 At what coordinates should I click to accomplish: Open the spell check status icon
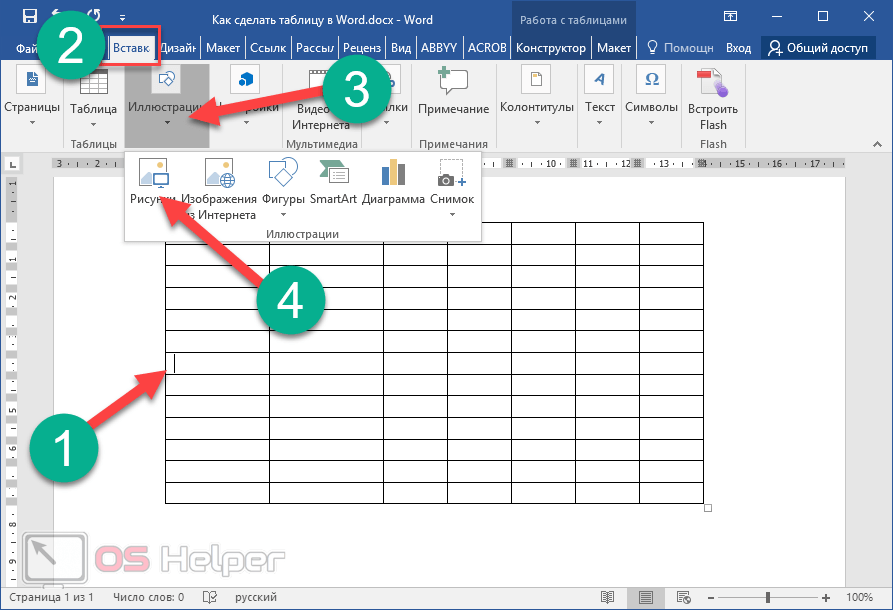210,597
